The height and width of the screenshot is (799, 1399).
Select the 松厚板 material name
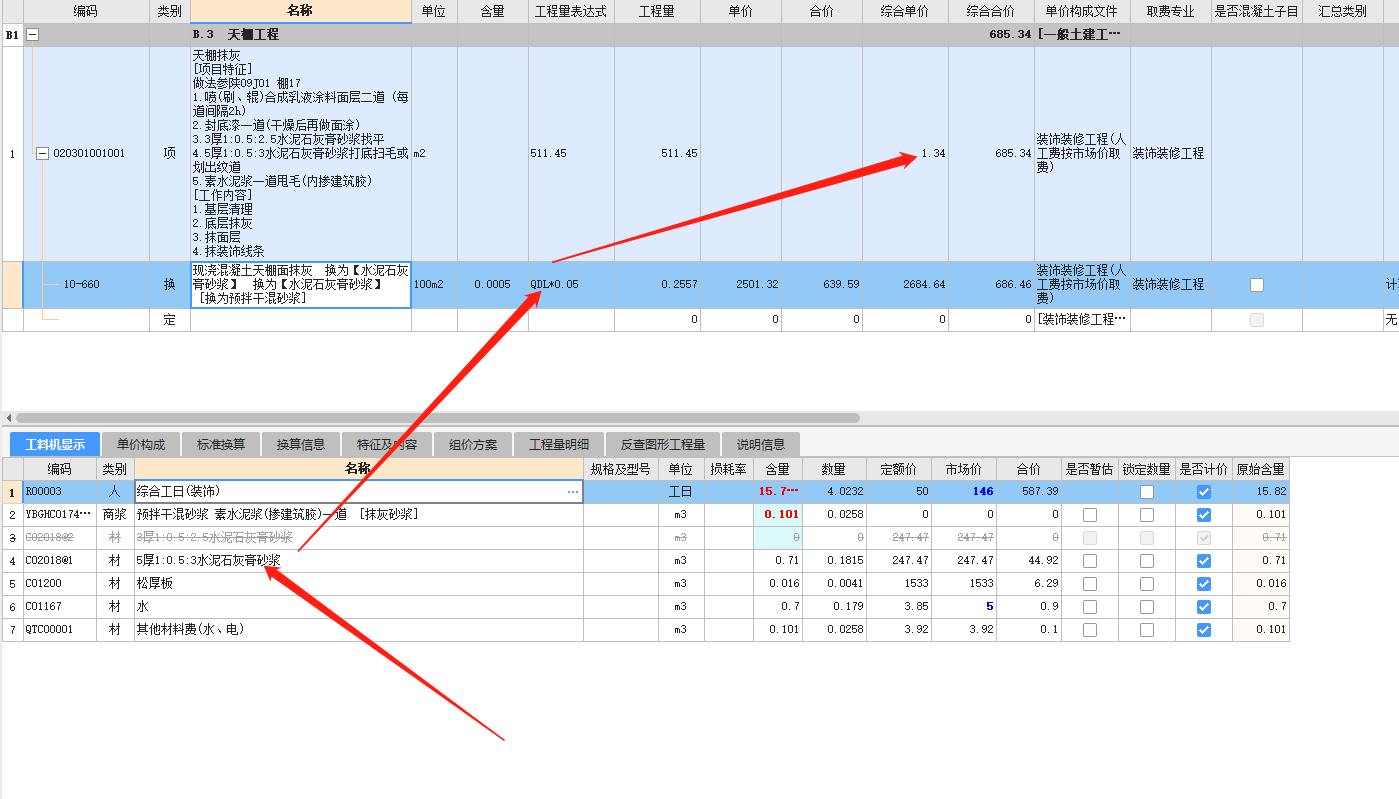click(359, 584)
